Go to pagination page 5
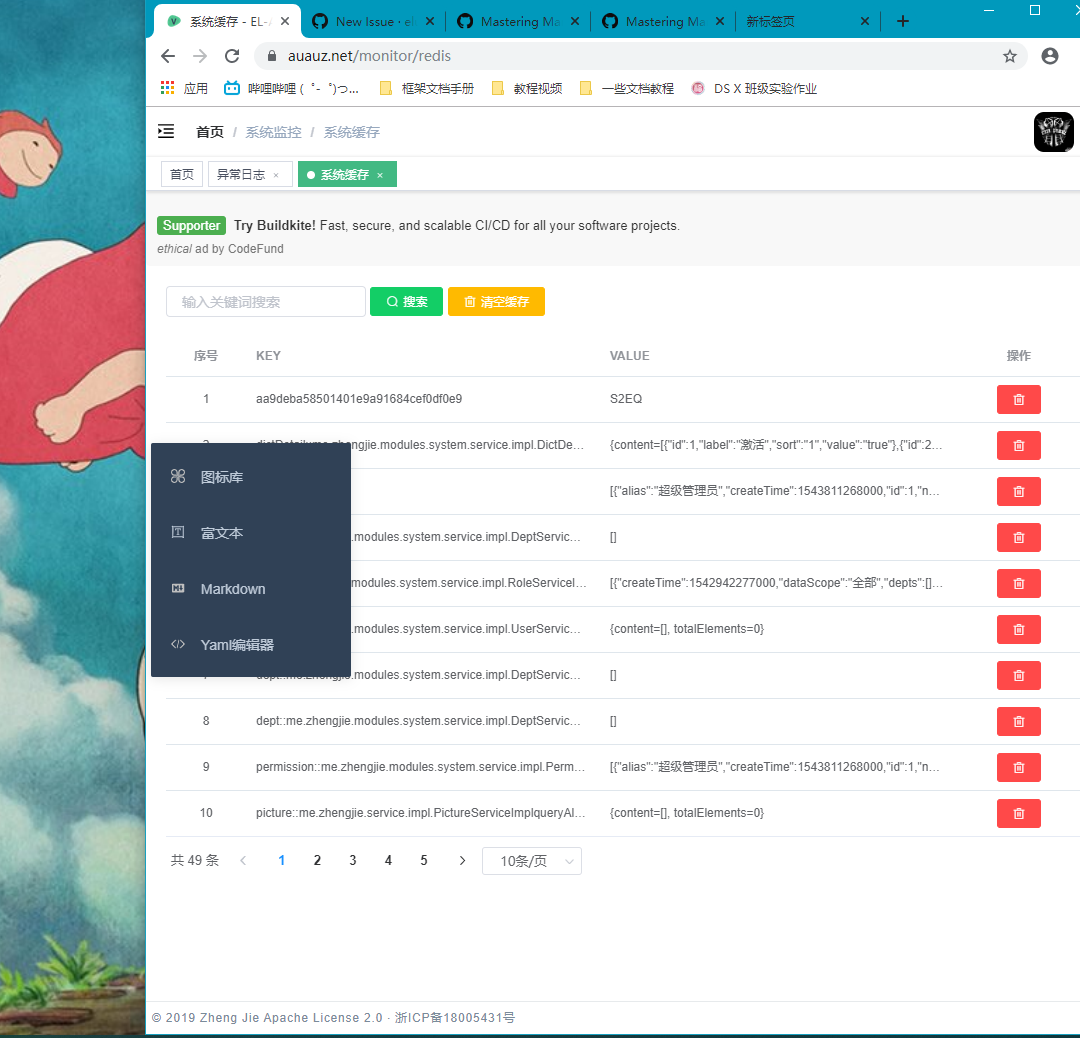The image size is (1080, 1038). (424, 860)
